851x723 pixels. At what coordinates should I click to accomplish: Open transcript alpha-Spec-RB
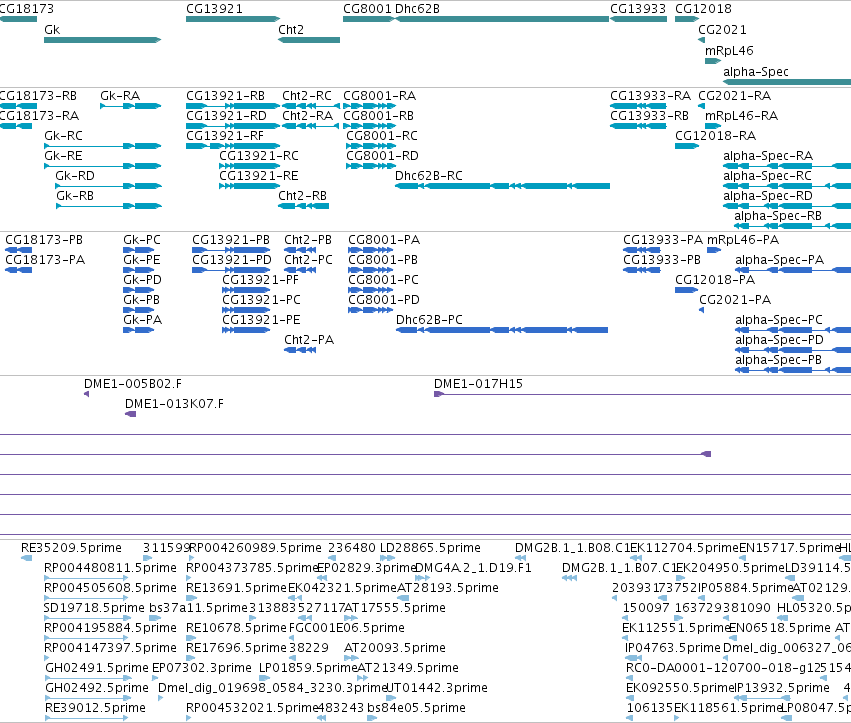click(778, 215)
